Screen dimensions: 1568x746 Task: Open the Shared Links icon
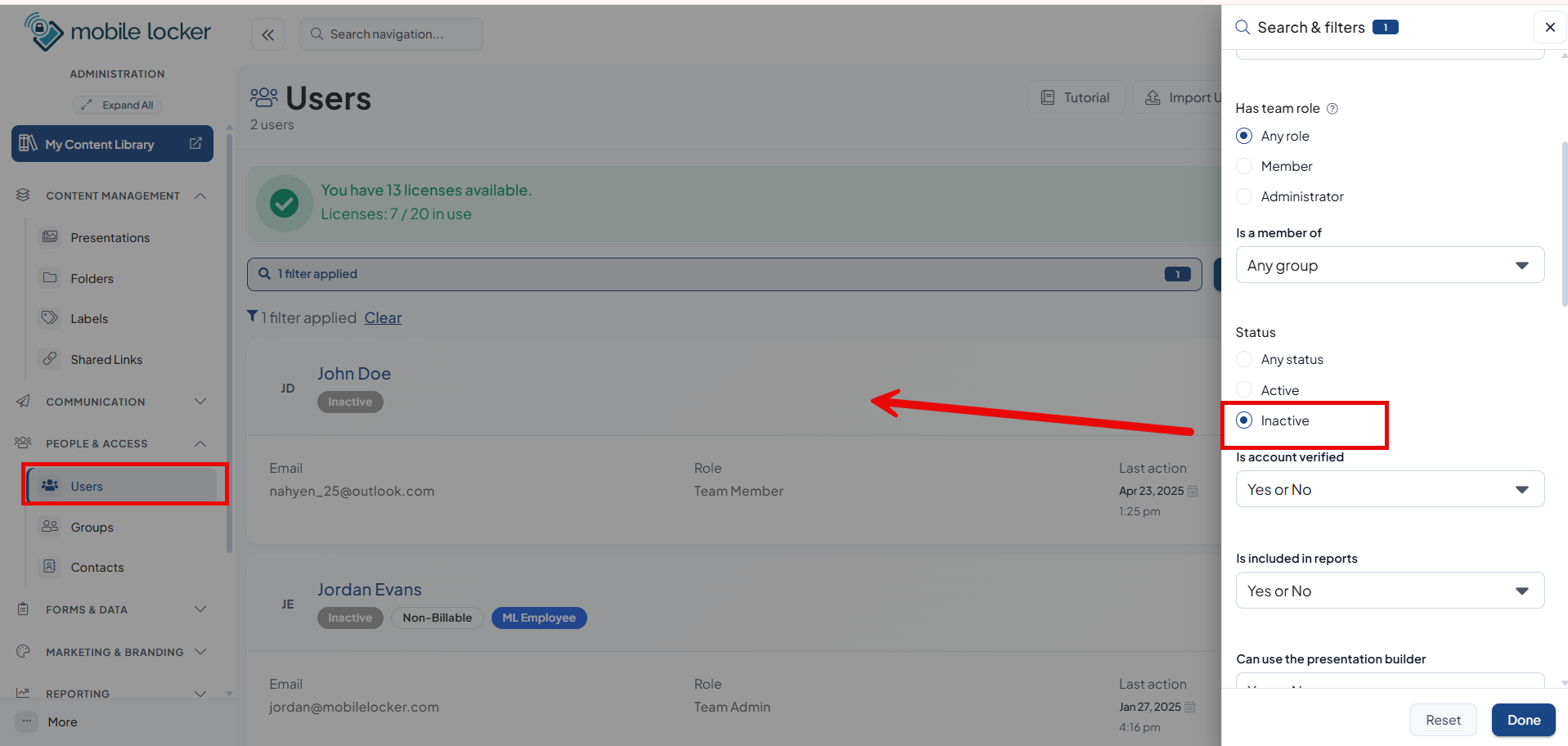click(50, 358)
